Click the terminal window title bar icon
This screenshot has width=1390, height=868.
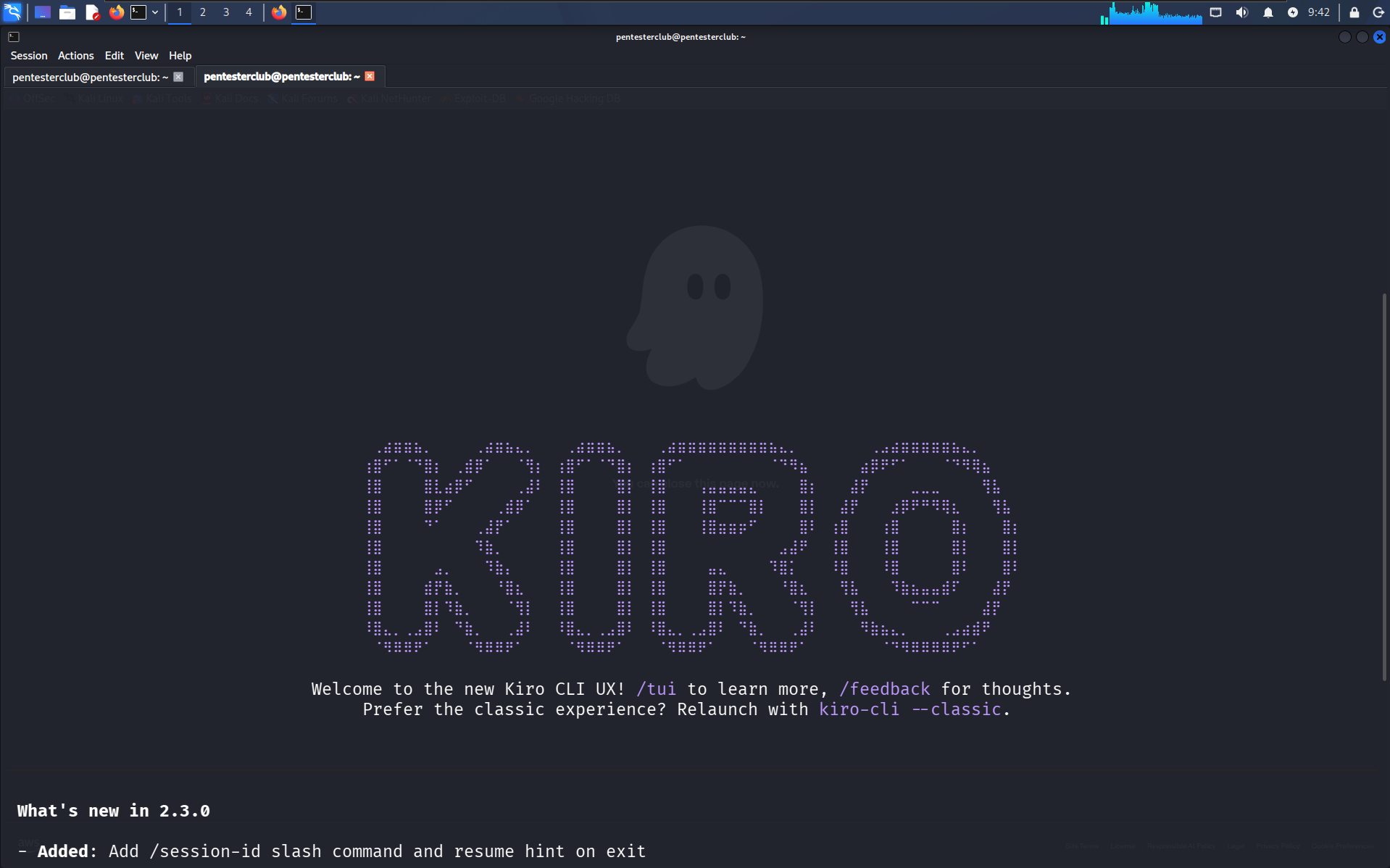14,37
